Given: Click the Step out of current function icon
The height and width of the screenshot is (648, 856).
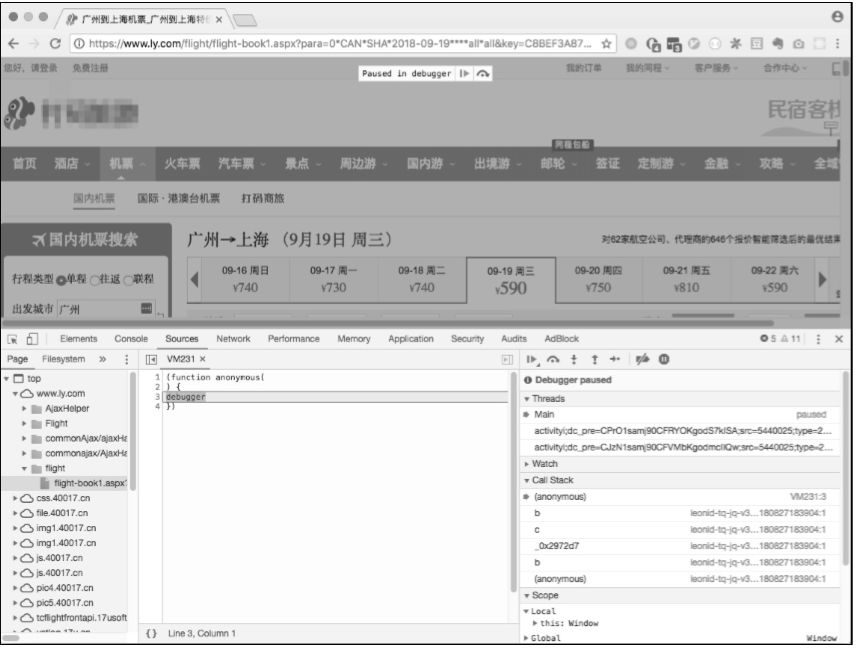Looking at the screenshot, I should click(x=595, y=358).
